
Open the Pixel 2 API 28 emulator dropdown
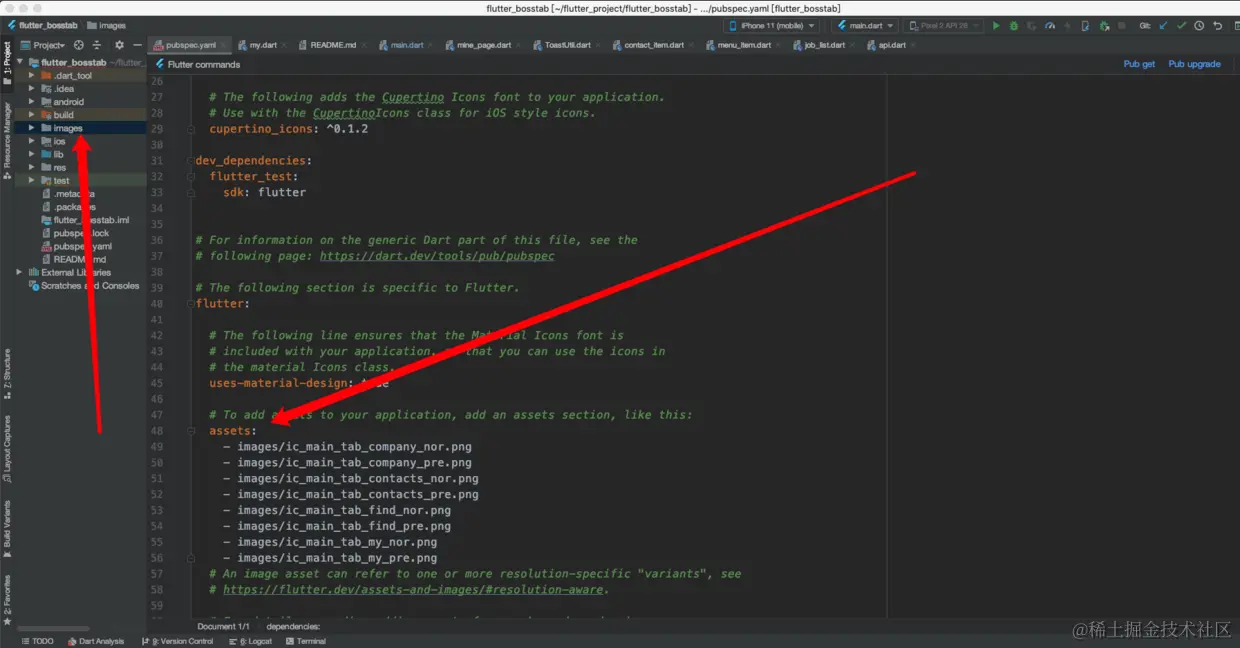tap(944, 26)
